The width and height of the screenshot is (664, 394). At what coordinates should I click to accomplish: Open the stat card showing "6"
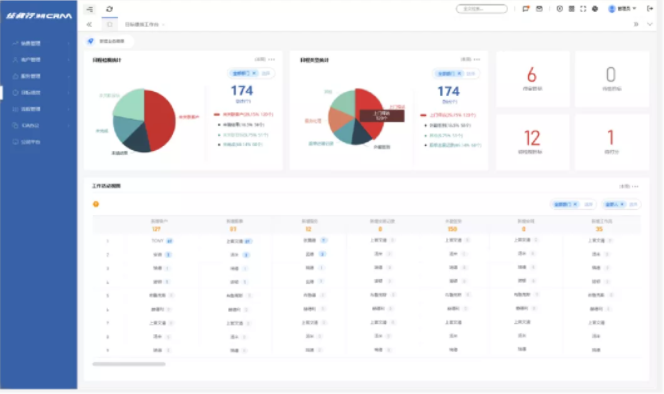coord(532,79)
